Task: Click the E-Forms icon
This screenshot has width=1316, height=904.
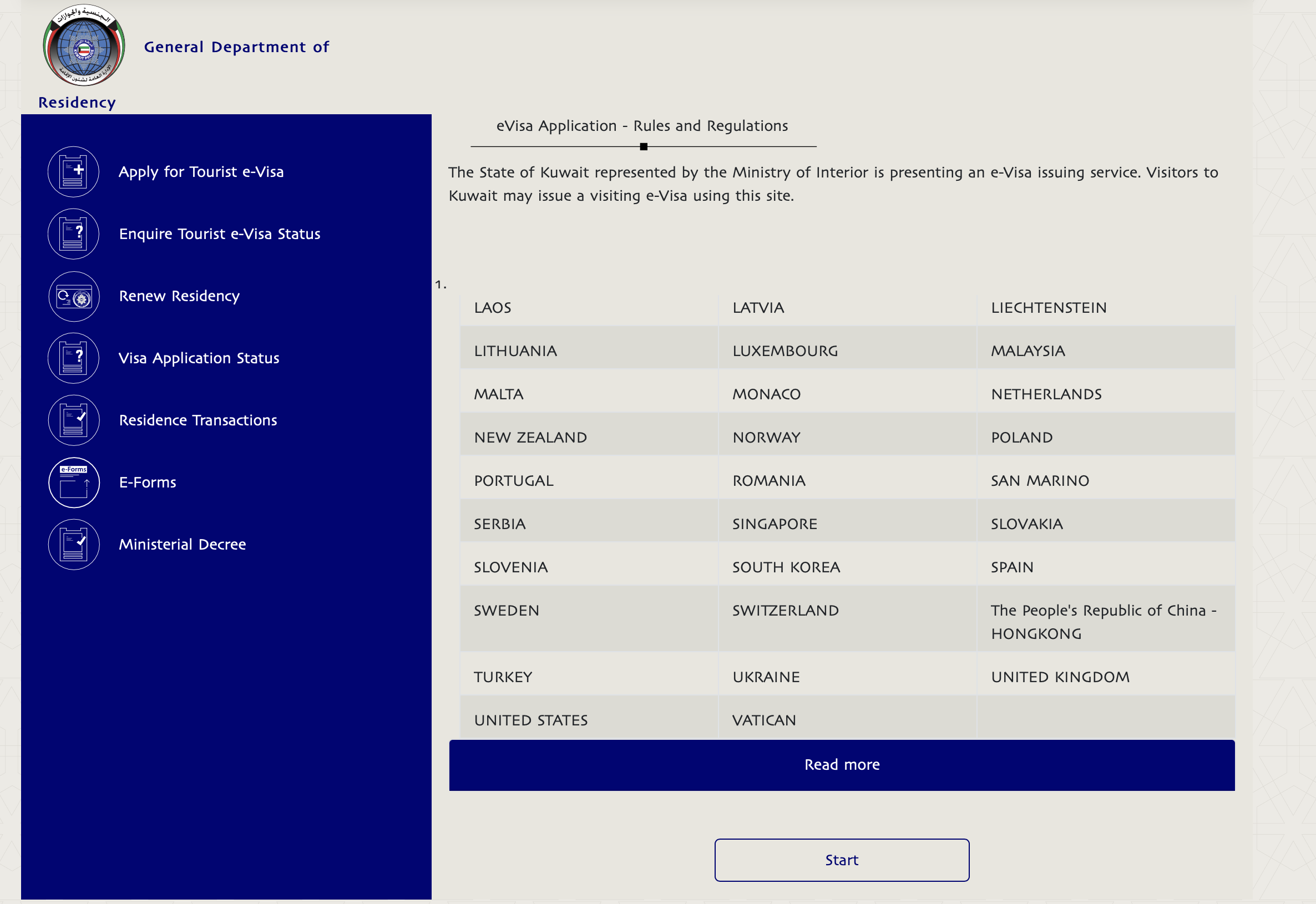Action: click(75, 482)
